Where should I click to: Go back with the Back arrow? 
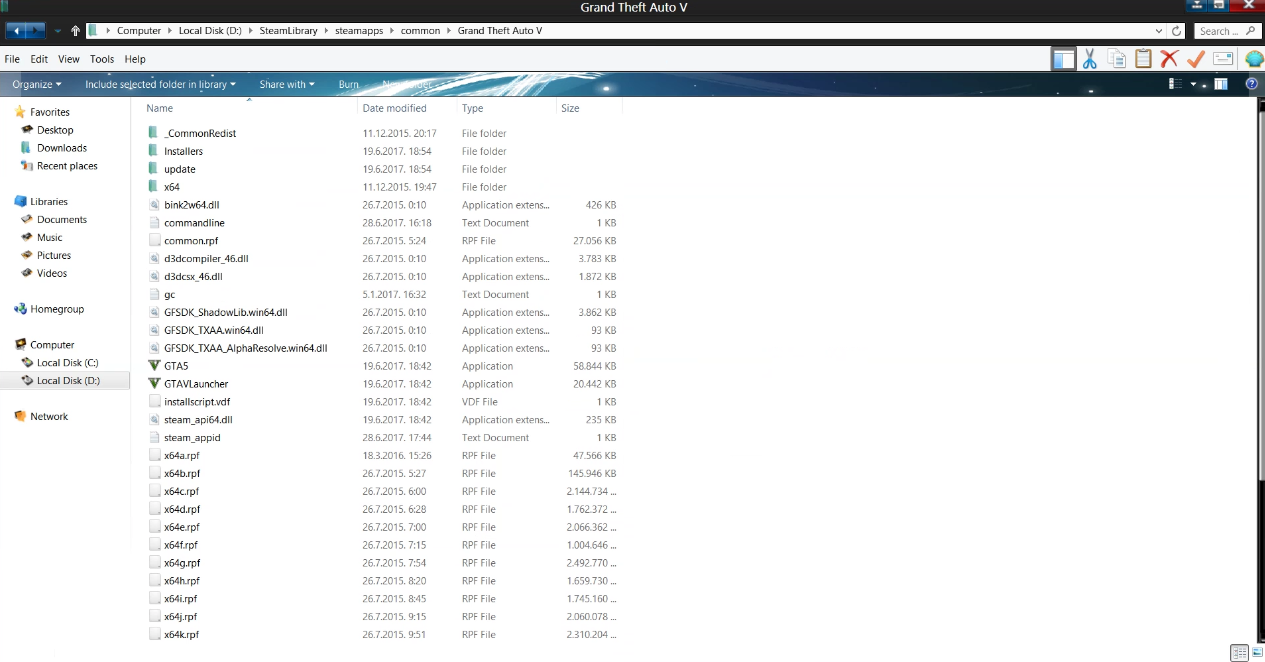[16, 31]
